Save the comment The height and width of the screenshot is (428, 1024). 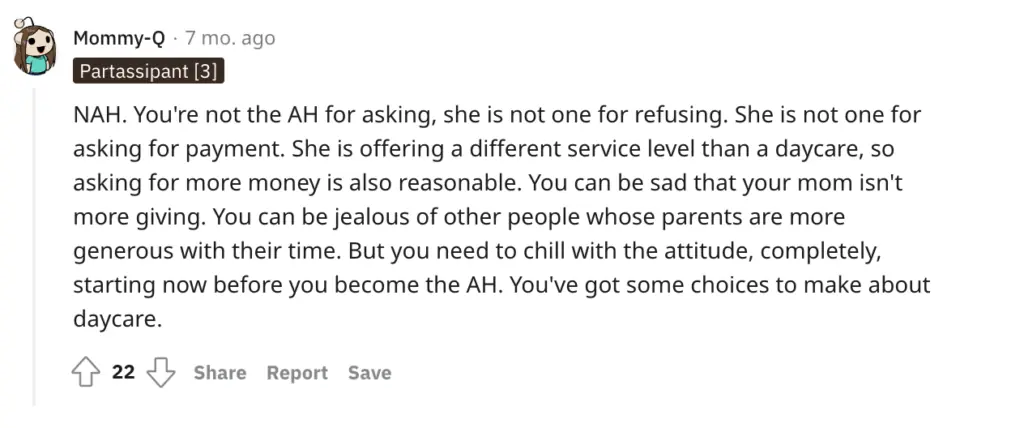[x=370, y=373]
